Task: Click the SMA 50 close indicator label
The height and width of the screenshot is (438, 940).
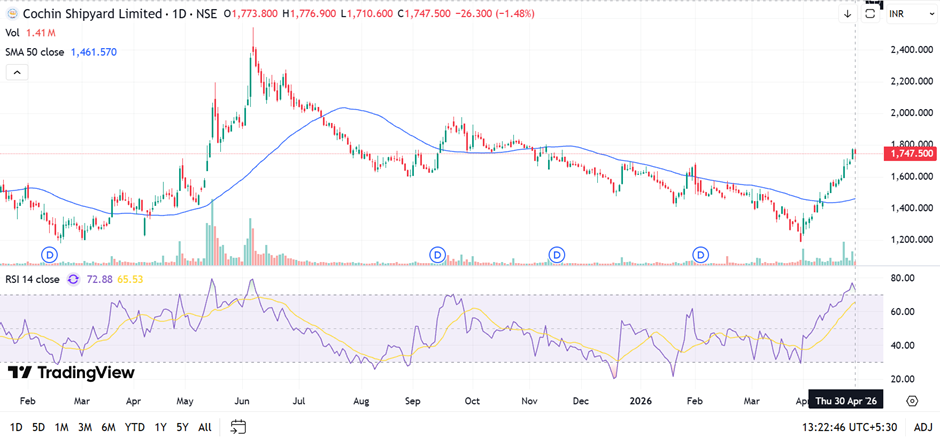Action: pos(35,51)
